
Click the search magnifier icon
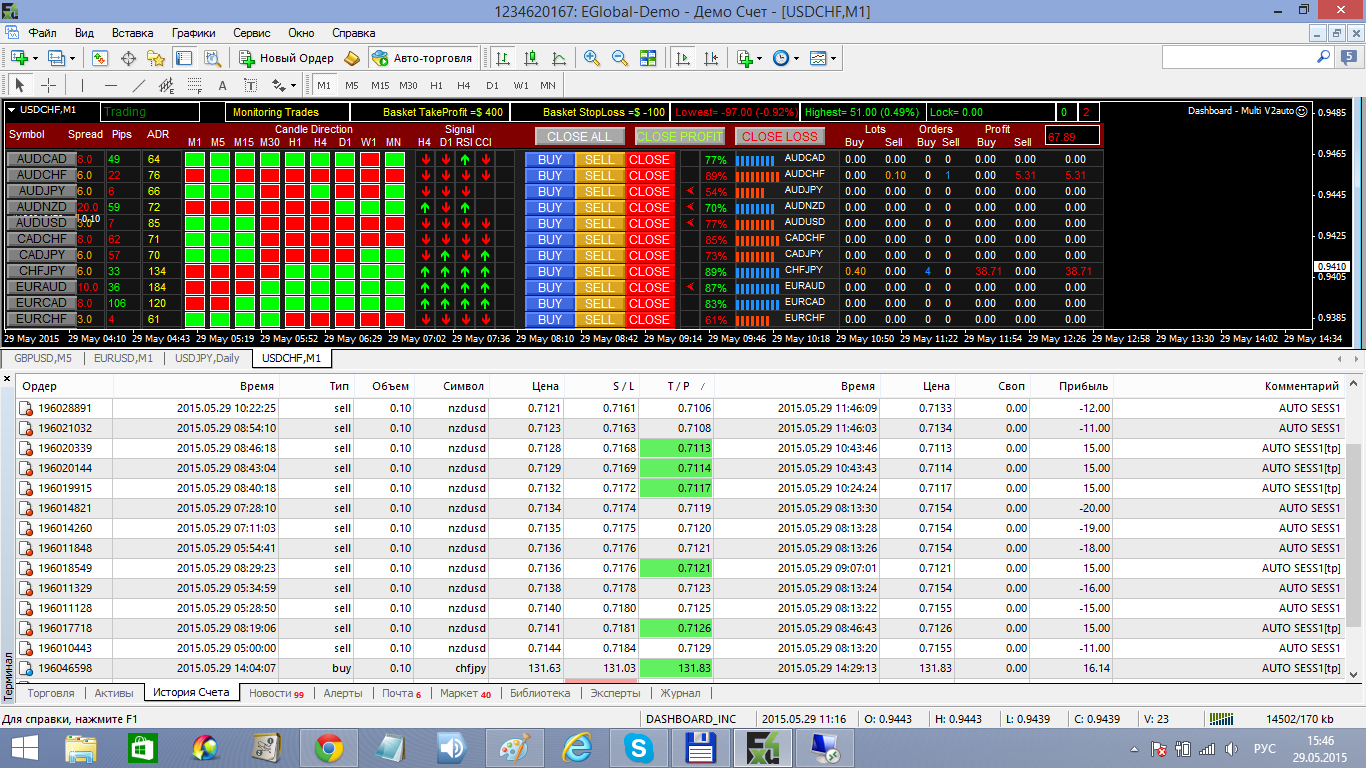[x=1324, y=58]
